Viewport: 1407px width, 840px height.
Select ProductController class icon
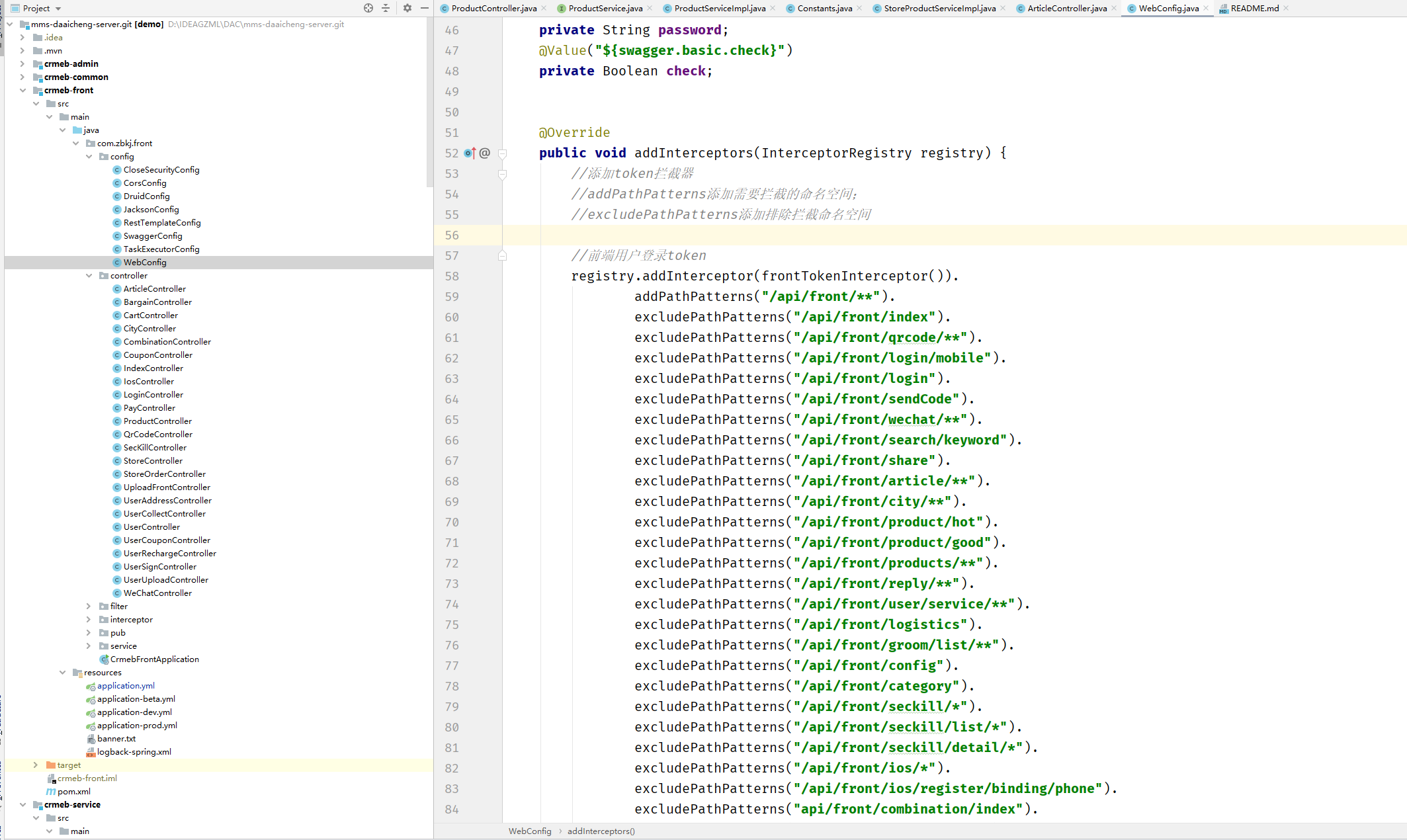point(117,421)
